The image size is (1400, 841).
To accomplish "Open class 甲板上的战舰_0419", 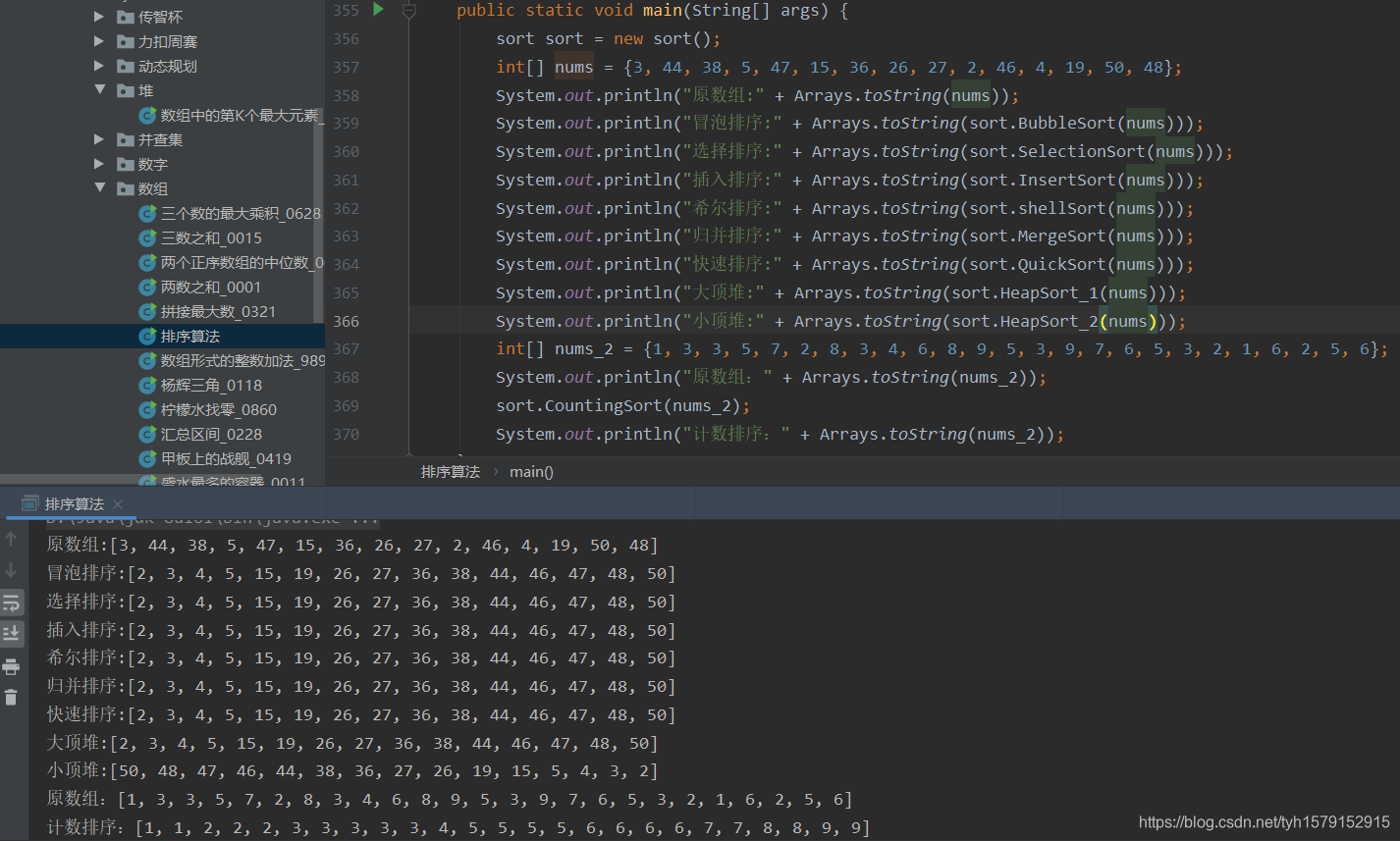I will pos(226,458).
